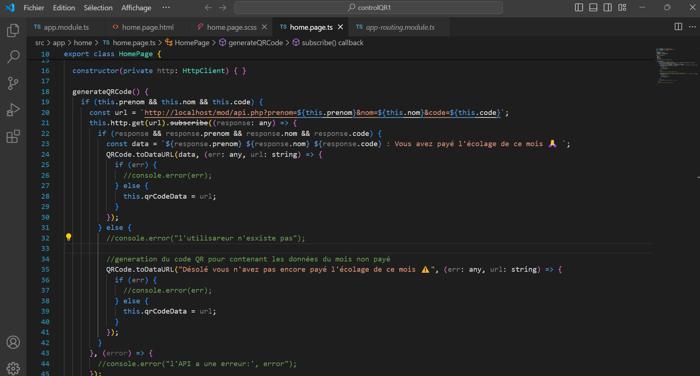The width and height of the screenshot is (700, 376).
Task: Open the Explorer view in activity bar
Action: point(13,30)
